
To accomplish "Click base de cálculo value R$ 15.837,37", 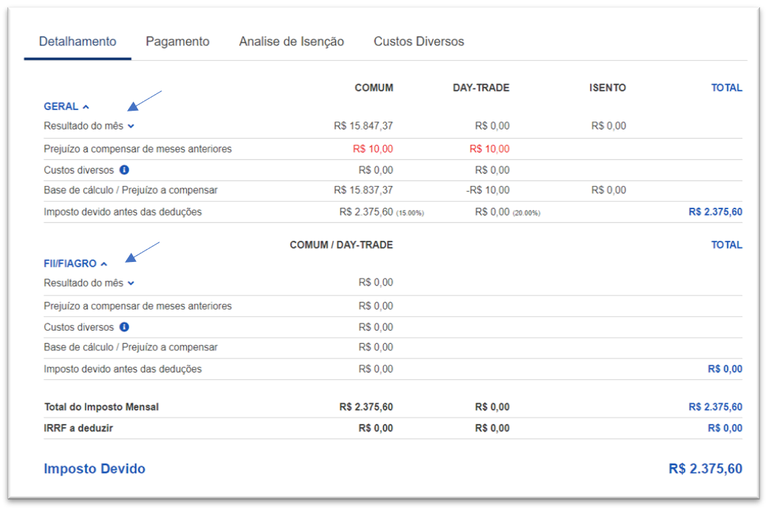I will click(x=363, y=190).
